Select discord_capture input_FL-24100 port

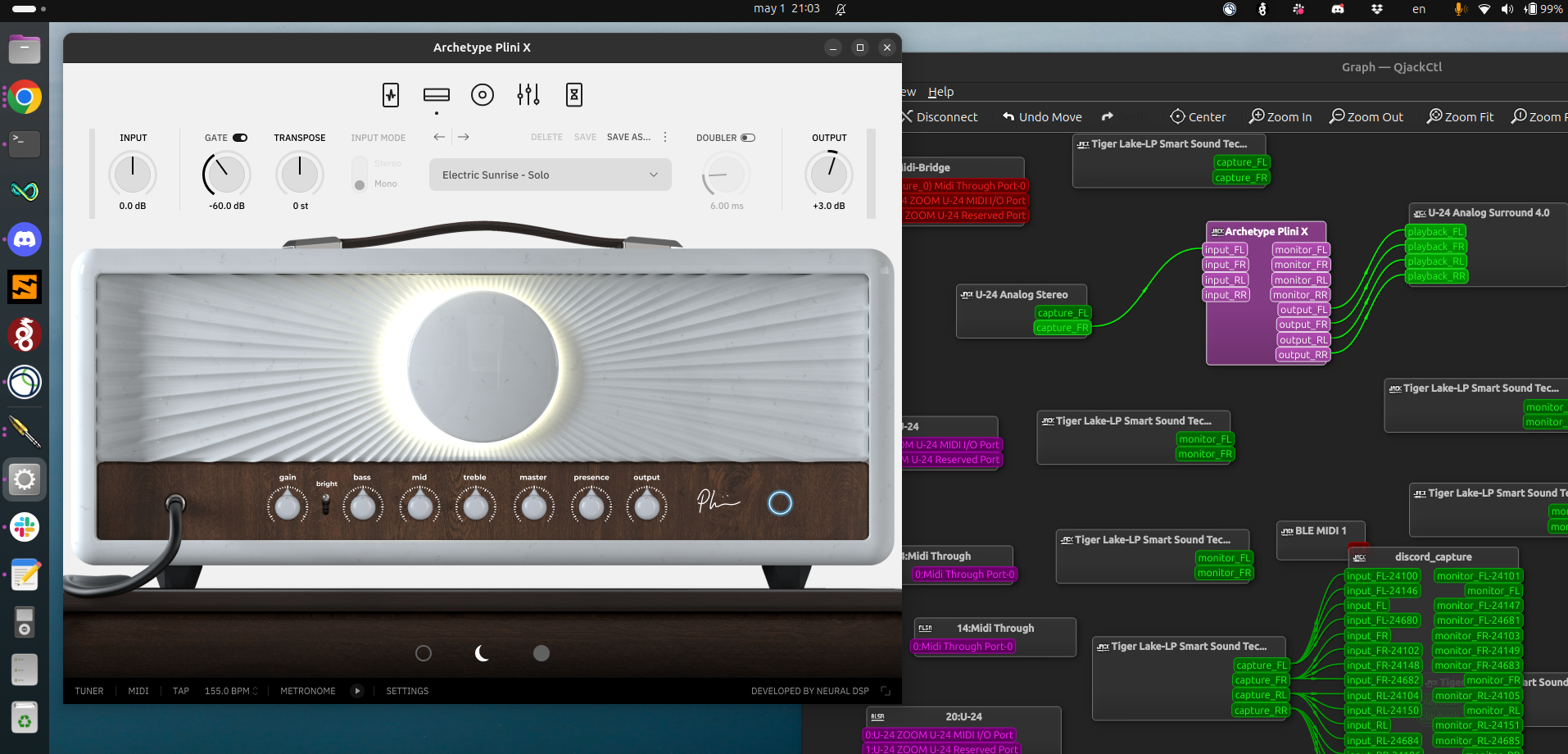click(x=1382, y=576)
